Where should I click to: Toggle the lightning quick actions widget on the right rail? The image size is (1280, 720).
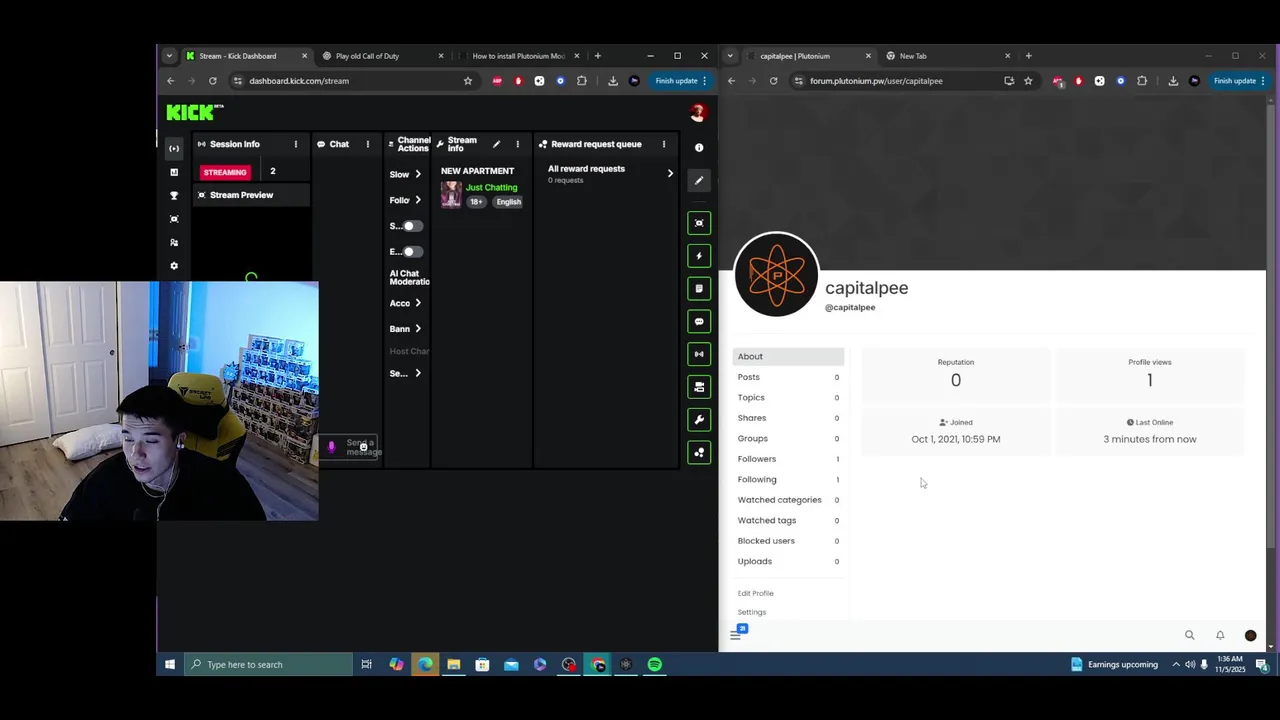point(699,256)
